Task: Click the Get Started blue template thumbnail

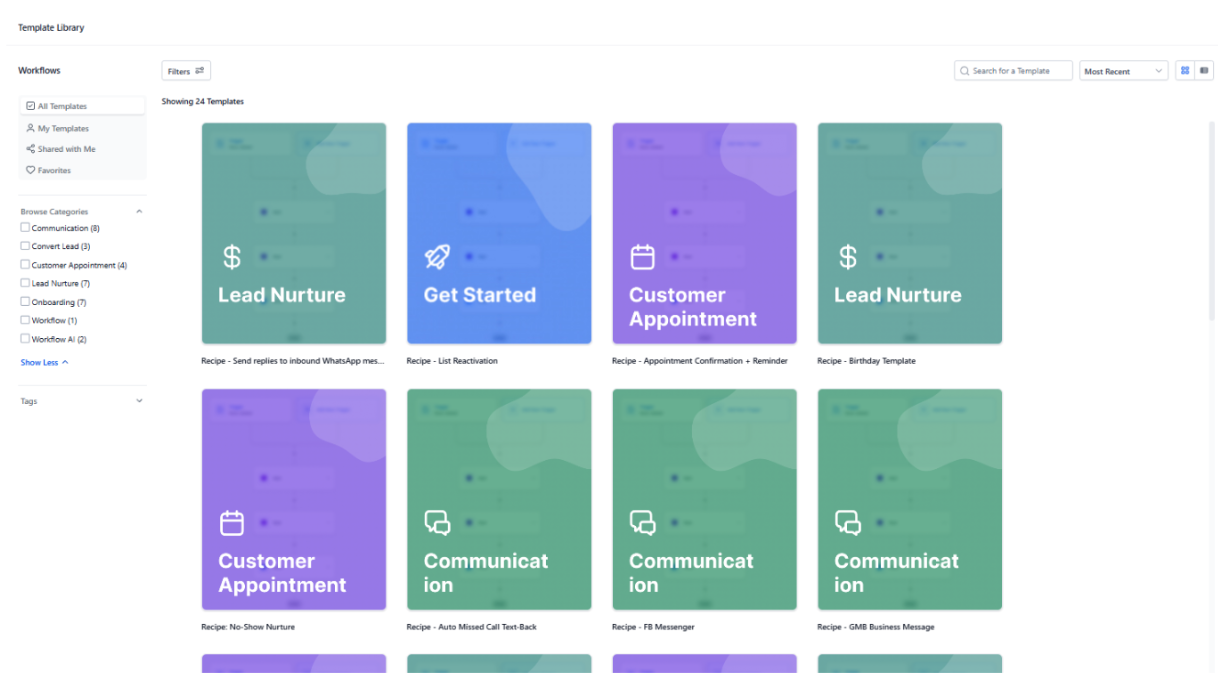Action: pyautogui.click(x=499, y=233)
